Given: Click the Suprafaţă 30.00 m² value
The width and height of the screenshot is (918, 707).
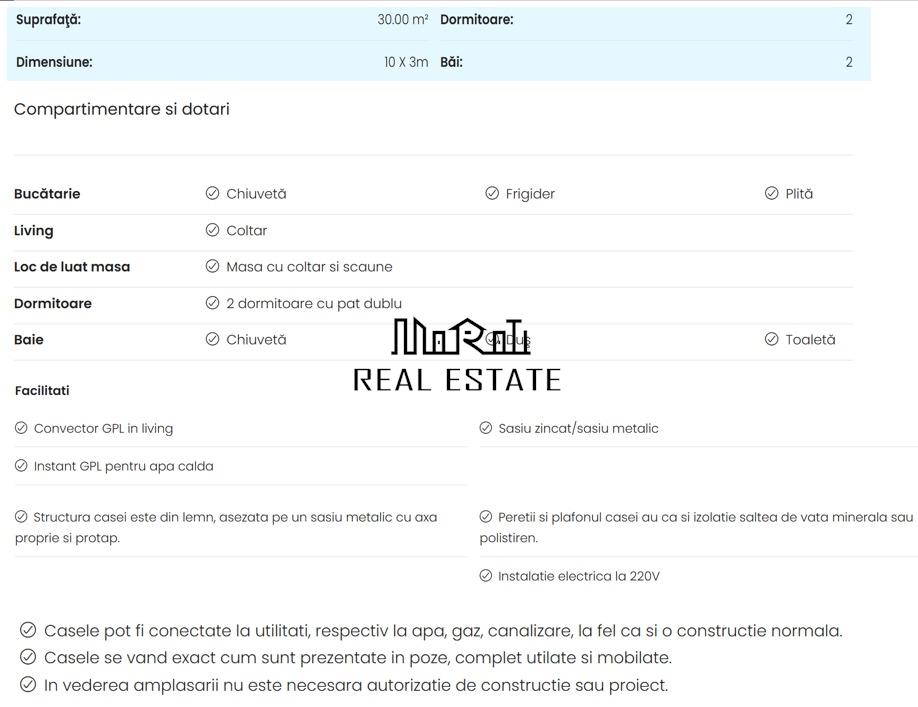Looking at the screenshot, I should 402,20.
